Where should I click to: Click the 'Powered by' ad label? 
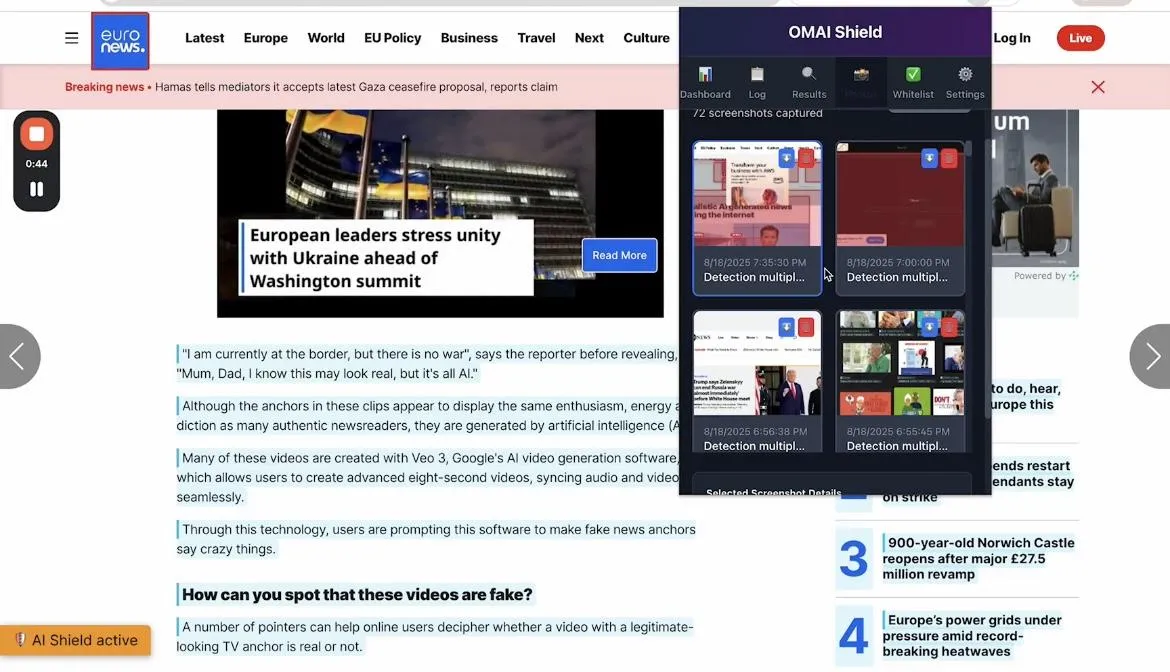click(1045, 276)
